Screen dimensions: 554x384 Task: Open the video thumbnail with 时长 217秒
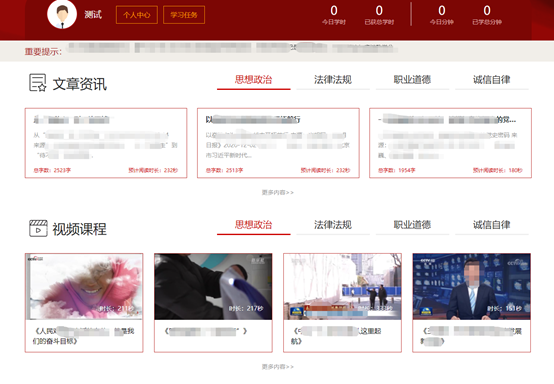pyautogui.click(x=213, y=286)
